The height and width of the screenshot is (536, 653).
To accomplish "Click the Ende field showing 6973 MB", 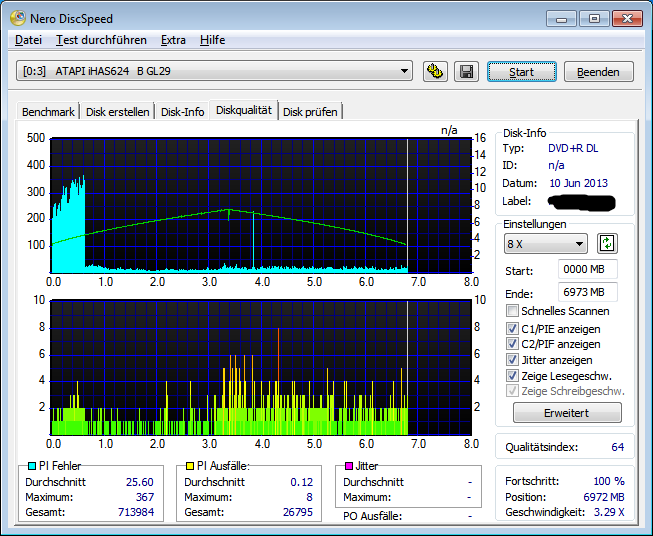I will [x=588, y=292].
